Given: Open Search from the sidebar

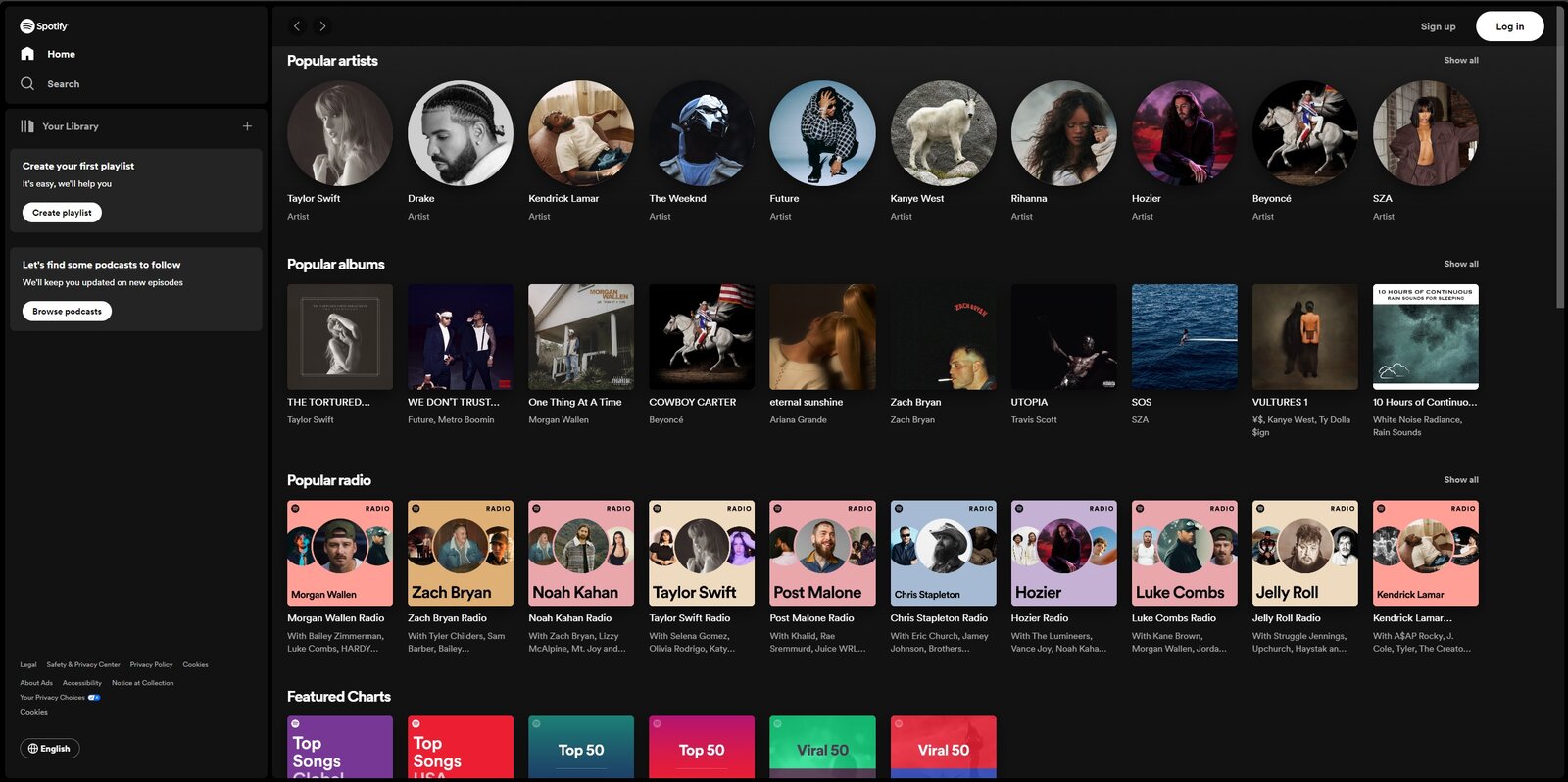Looking at the screenshot, I should click(50, 84).
